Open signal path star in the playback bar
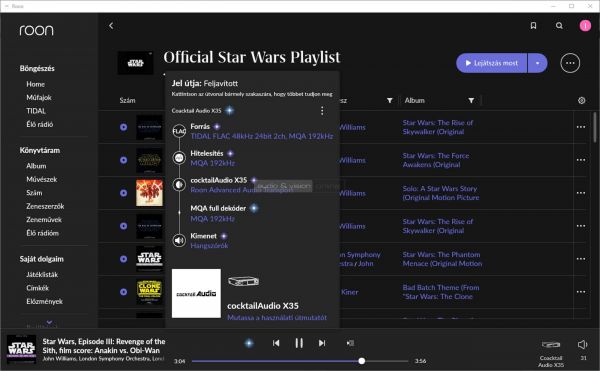Image resolution: width=600 pixels, height=371 pixels. coord(249,343)
